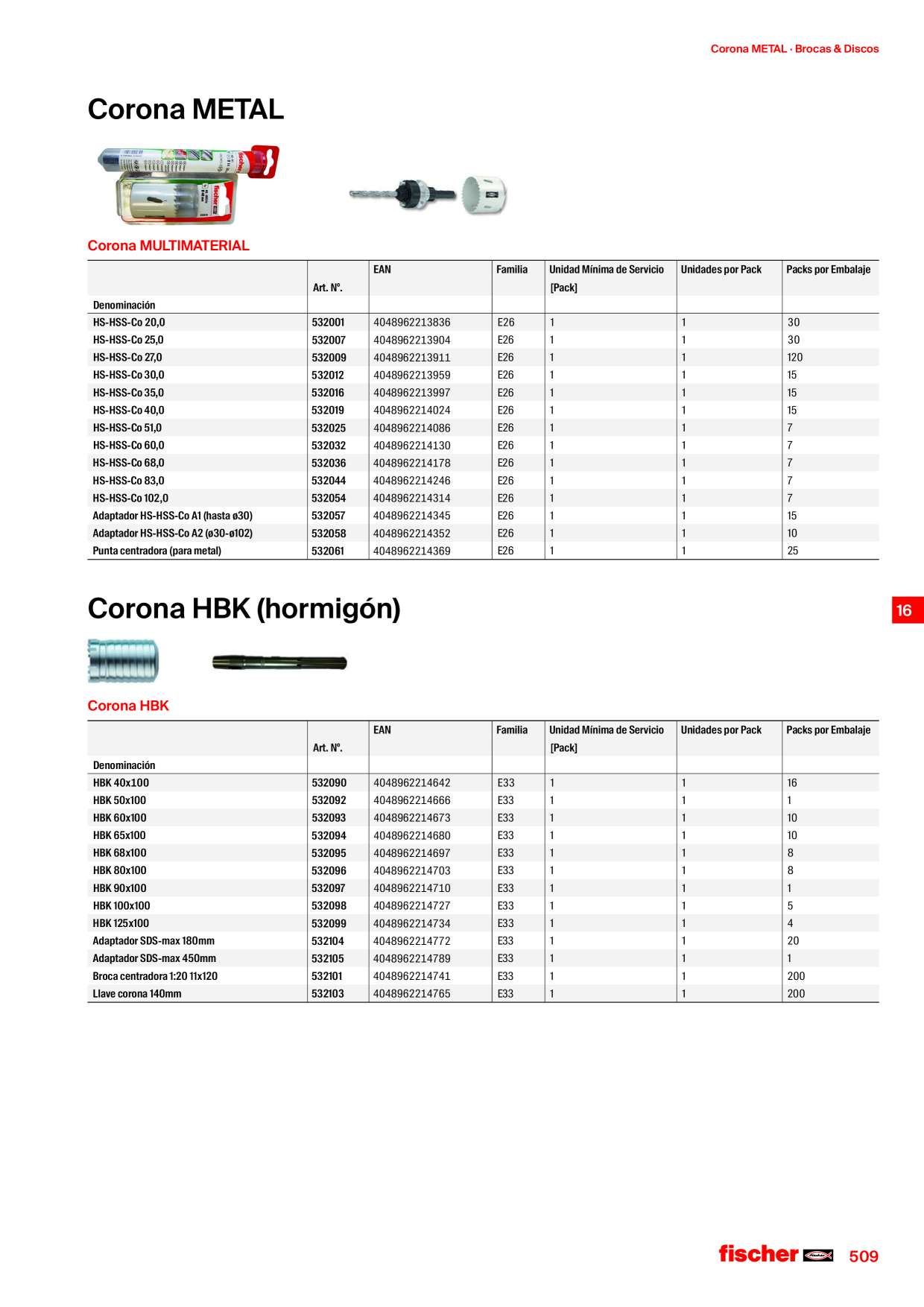This screenshot has height=1307, width=924.
Task: Click the HBK core drill bit image
Action: tap(123, 660)
